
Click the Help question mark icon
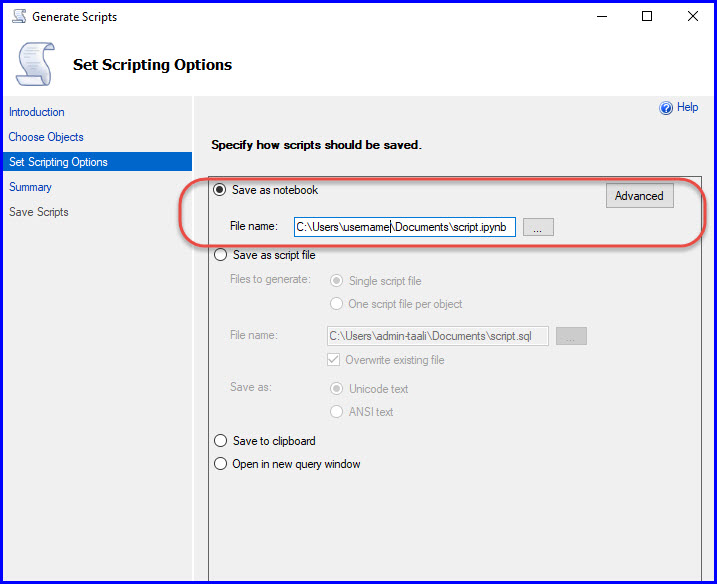click(x=666, y=108)
